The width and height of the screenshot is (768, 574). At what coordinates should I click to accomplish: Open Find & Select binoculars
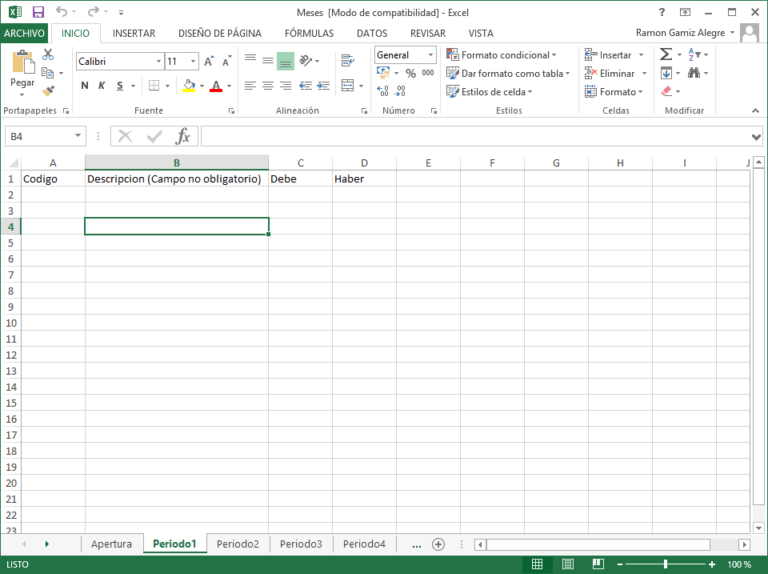click(694, 73)
